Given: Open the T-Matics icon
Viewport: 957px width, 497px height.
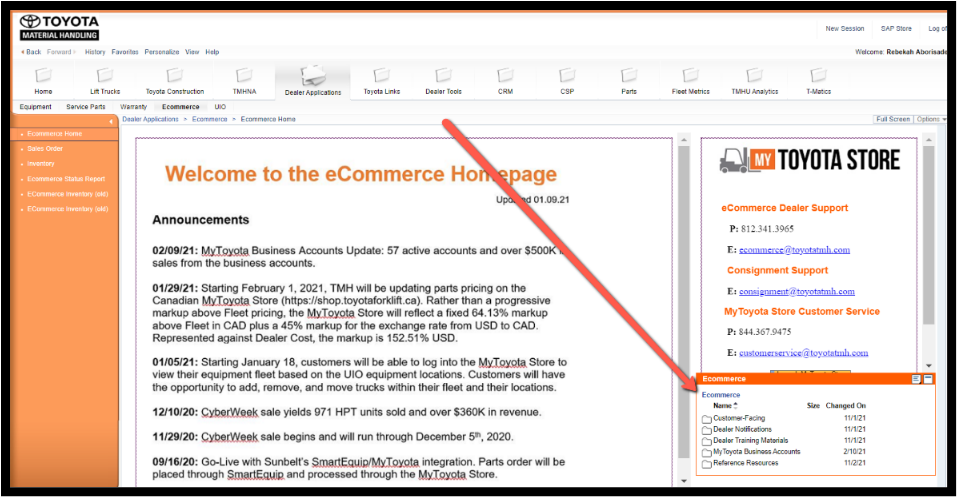Looking at the screenshot, I should (818, 76).
